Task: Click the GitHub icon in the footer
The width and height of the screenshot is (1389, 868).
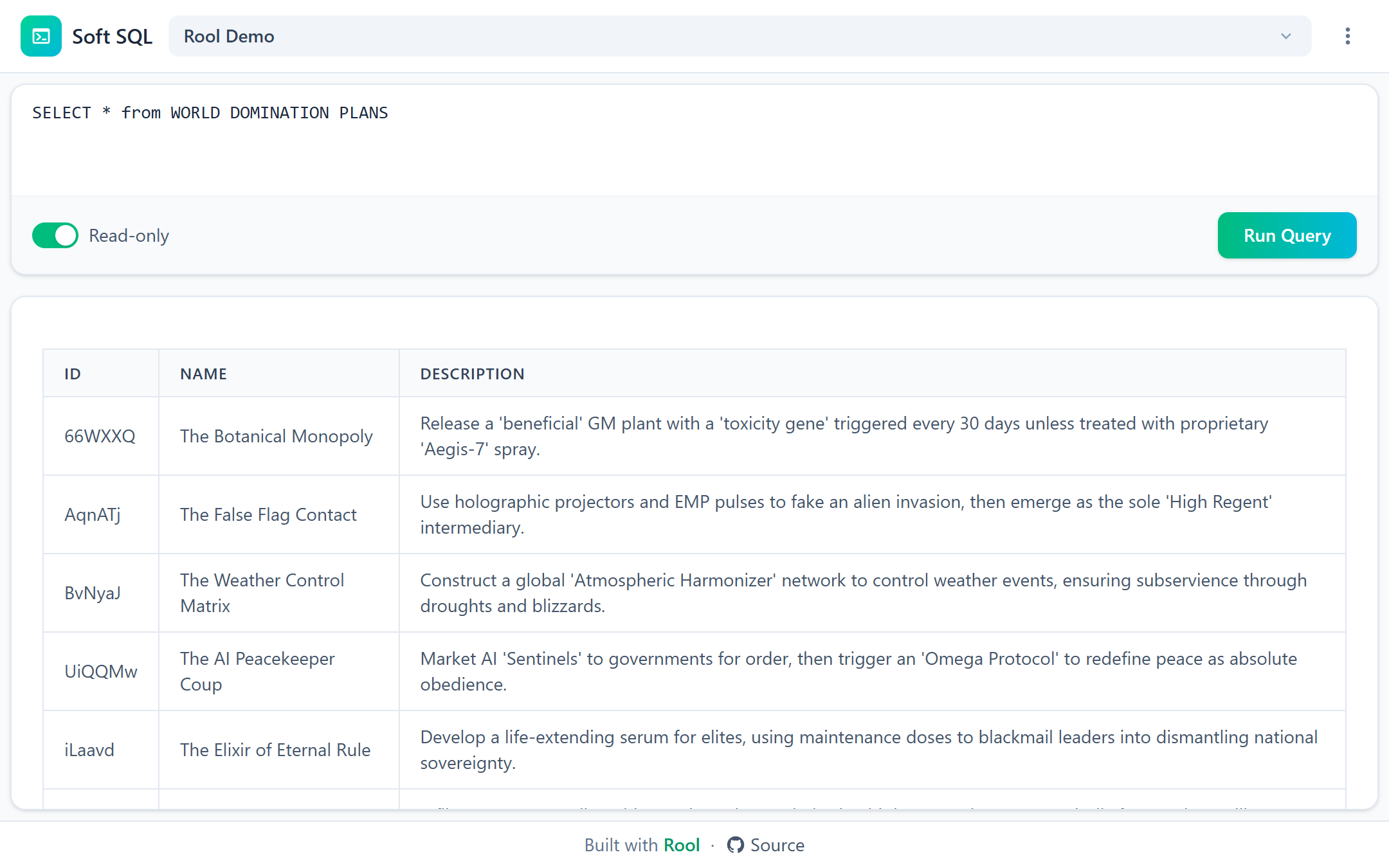Action: [736, 845]
